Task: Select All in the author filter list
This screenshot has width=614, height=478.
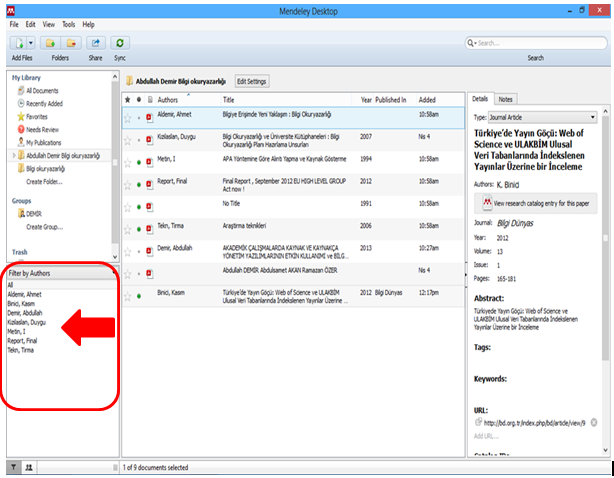Action: tap(11, 285)
